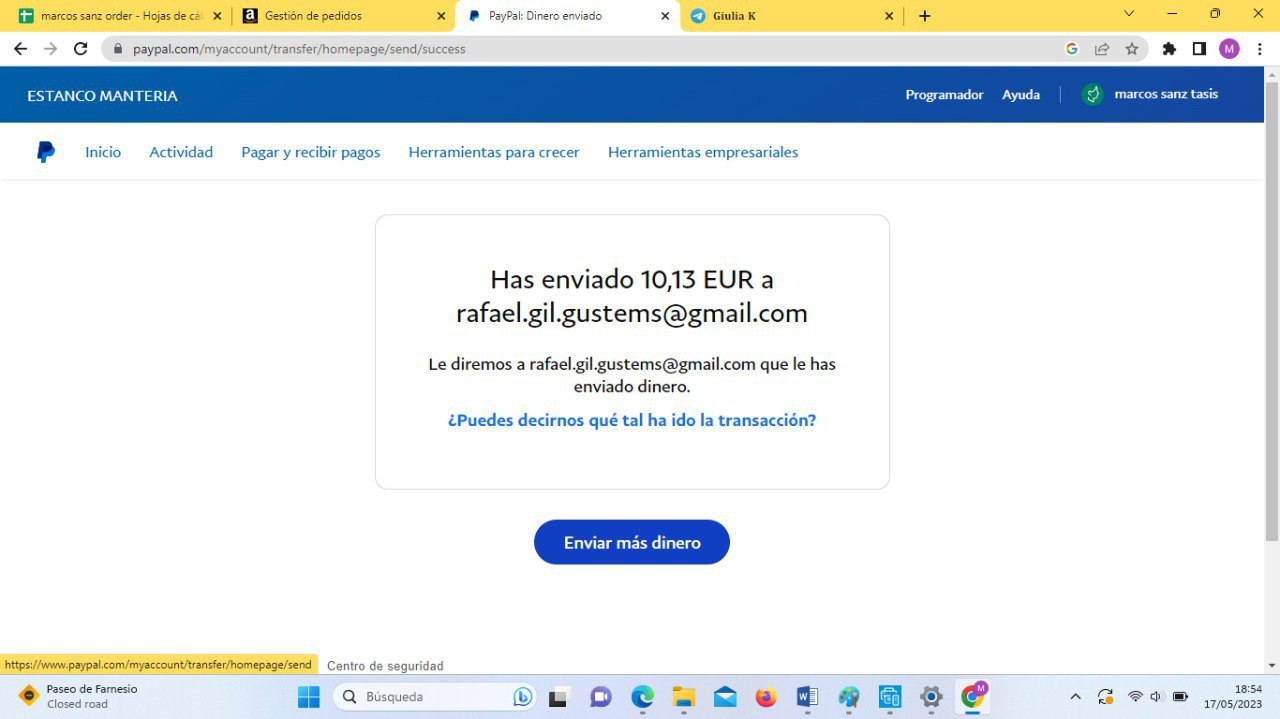Open the Windows Start menu
Viewport: 1280px width, 719px height.
click(x=309, y=697)
